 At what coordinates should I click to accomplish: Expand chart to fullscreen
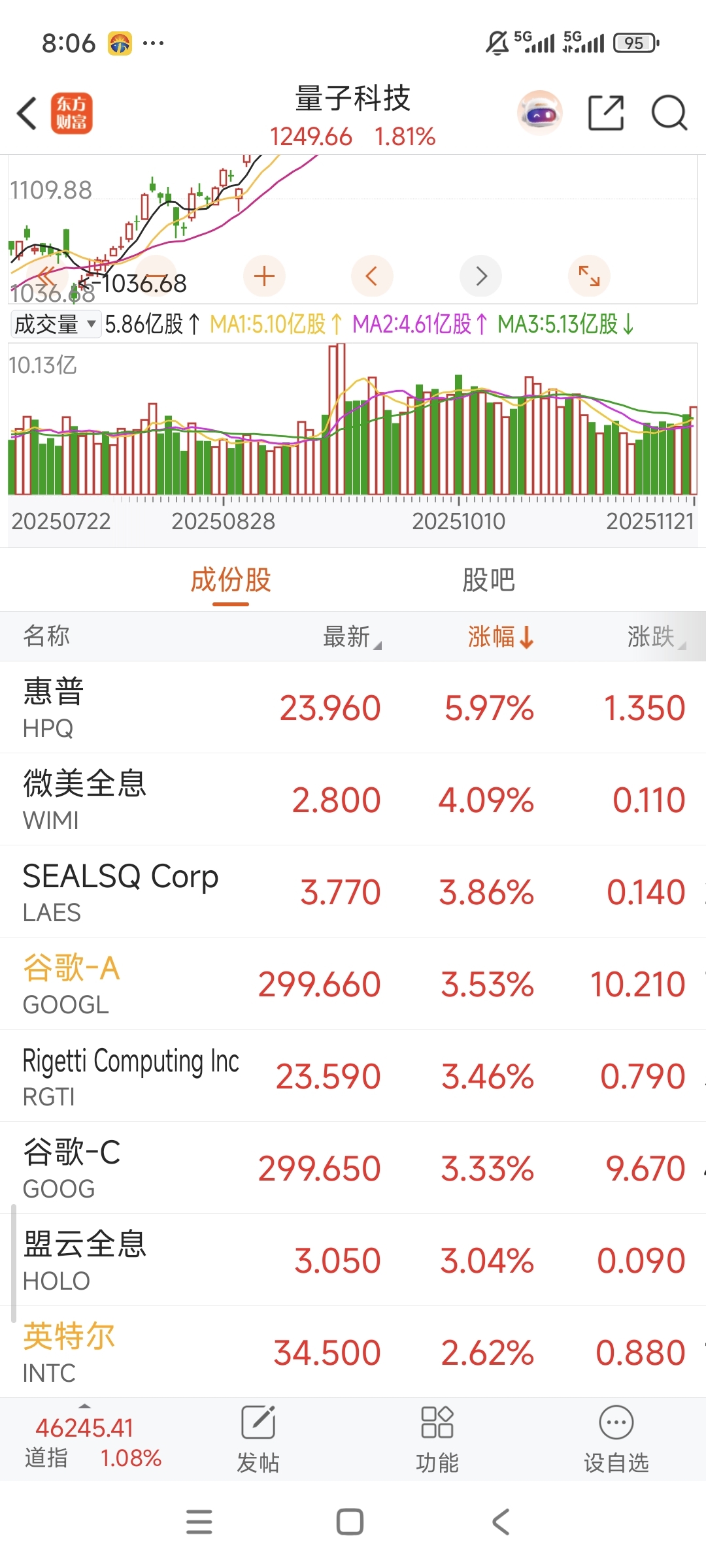click(x=590, y=276)
